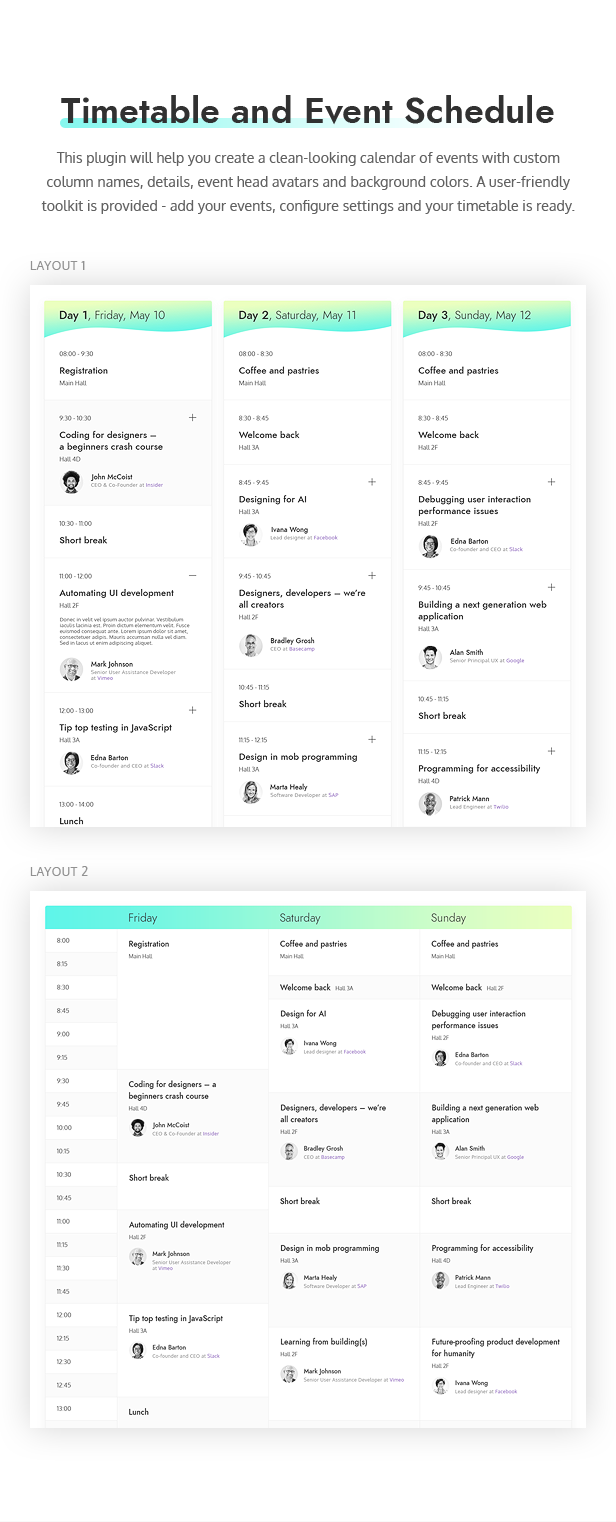Expand Programming for accessibility event

point(551,751)
